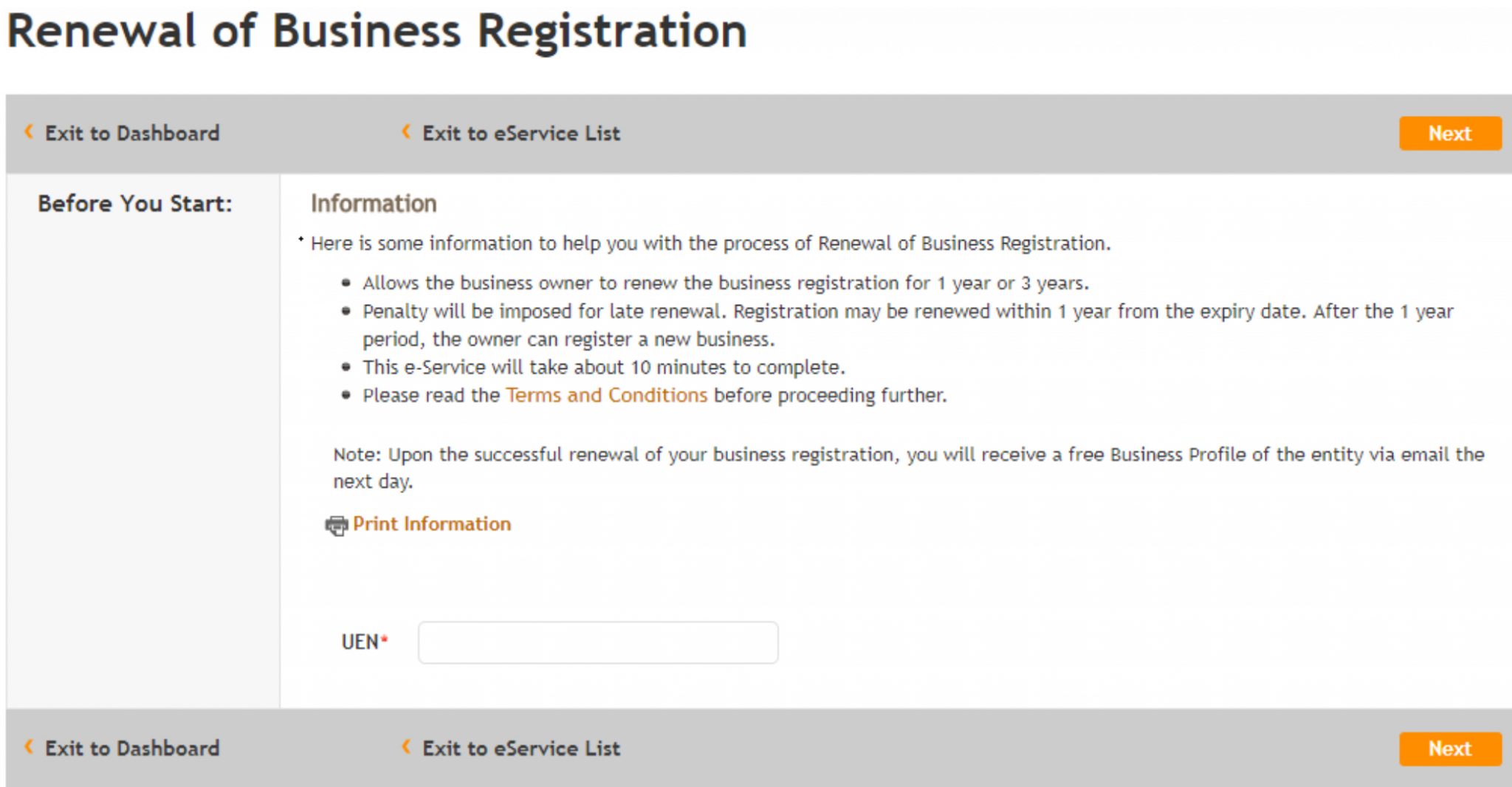Choose Exit to eService List in the bottom bar

[x=521, y=748]
